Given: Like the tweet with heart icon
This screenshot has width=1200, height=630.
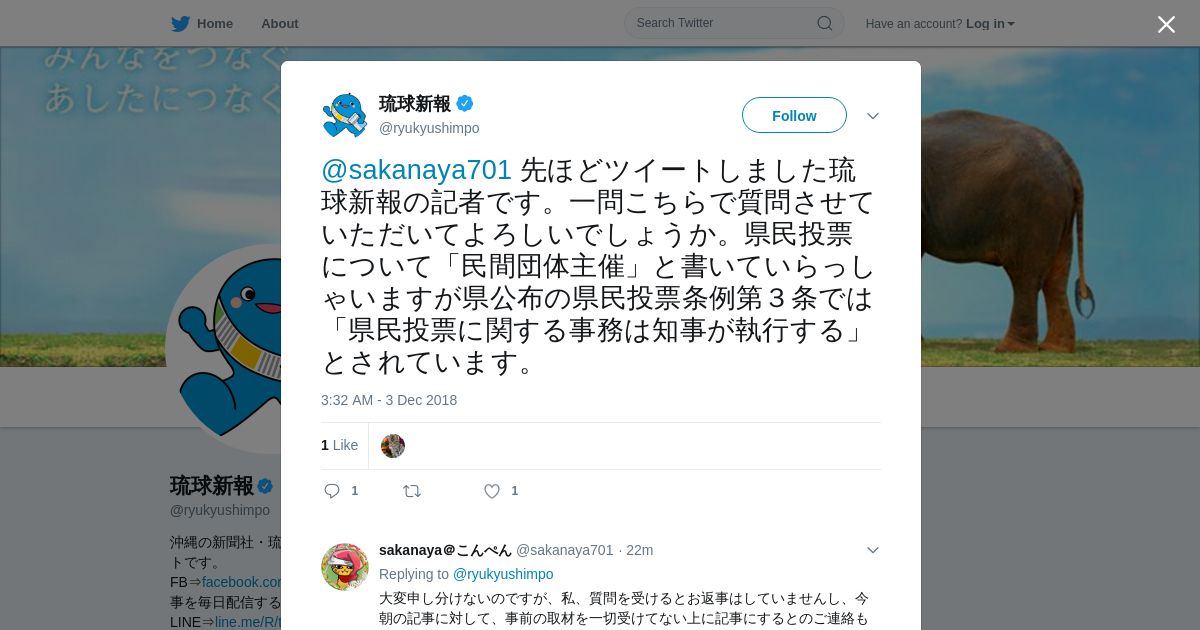Looking at the screenshot, I should coord(492,491).
